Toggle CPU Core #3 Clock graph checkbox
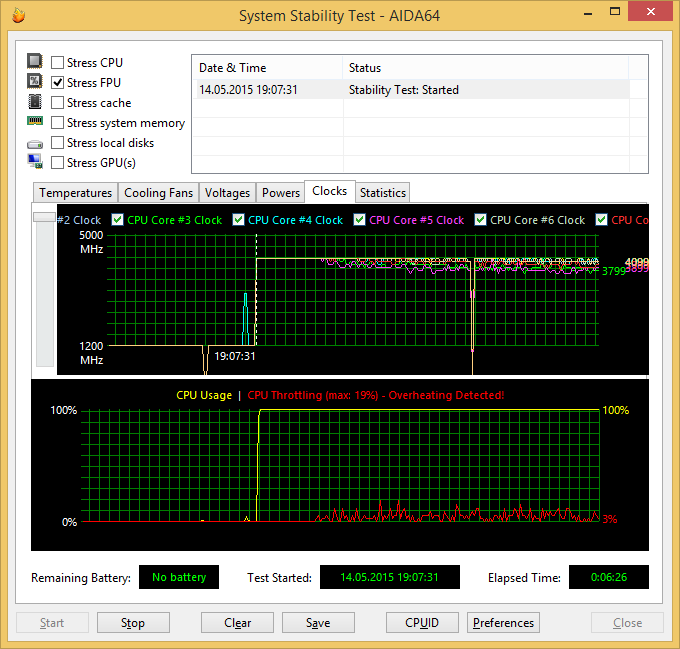This screenshot has width=680, height=649. click(118, 220)
